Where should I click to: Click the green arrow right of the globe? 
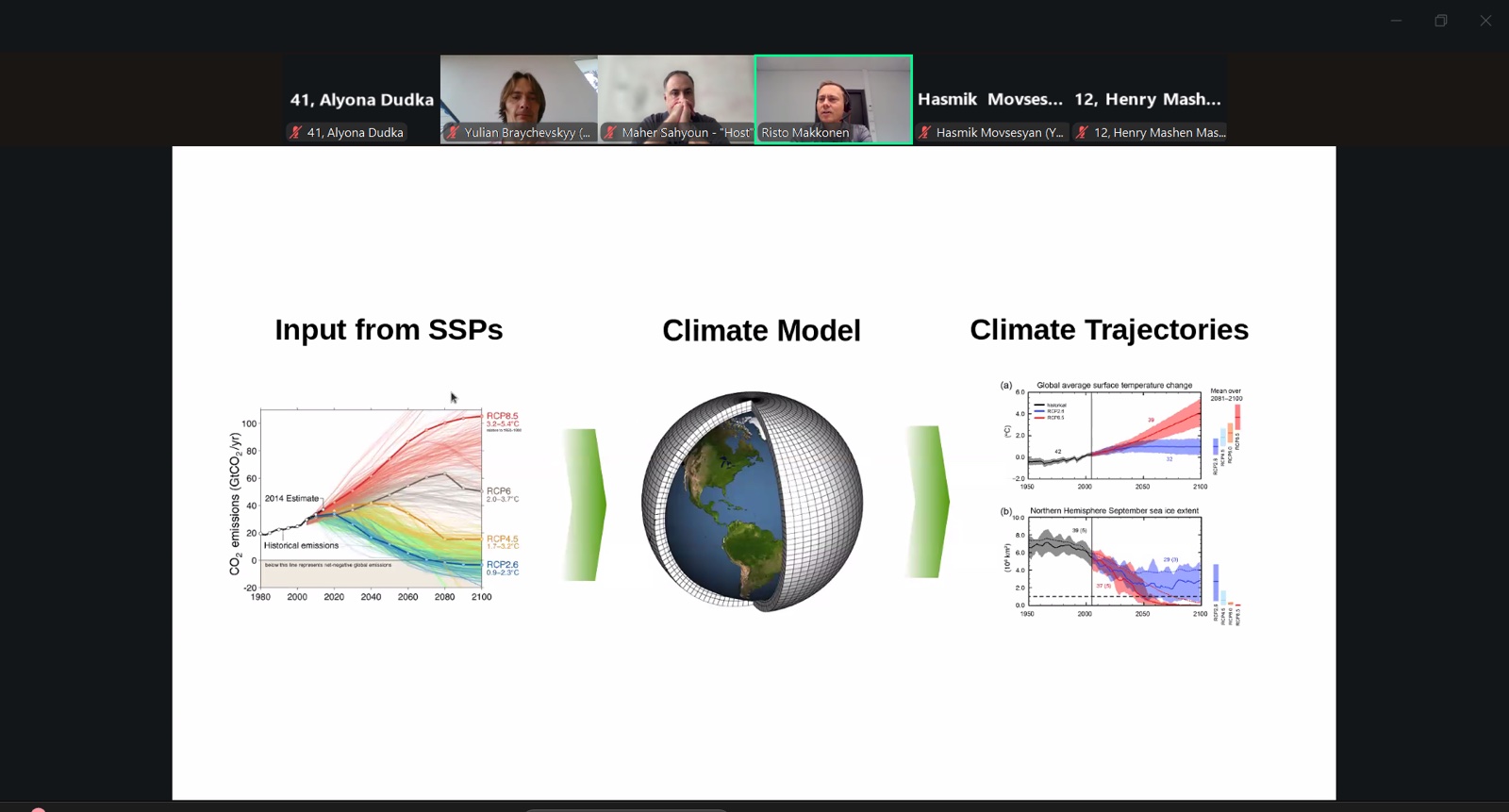coord(927,502)
